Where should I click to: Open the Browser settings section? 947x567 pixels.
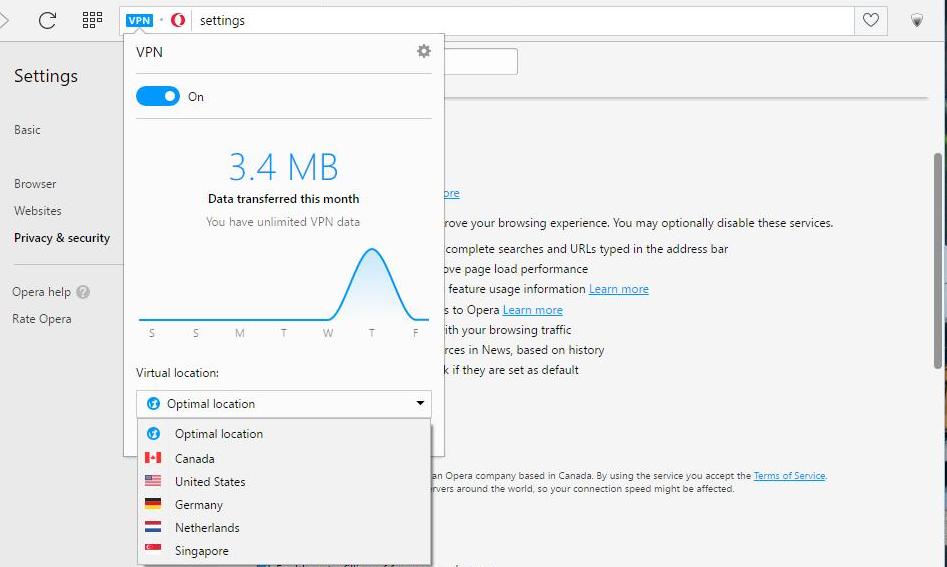pos(35,184)
